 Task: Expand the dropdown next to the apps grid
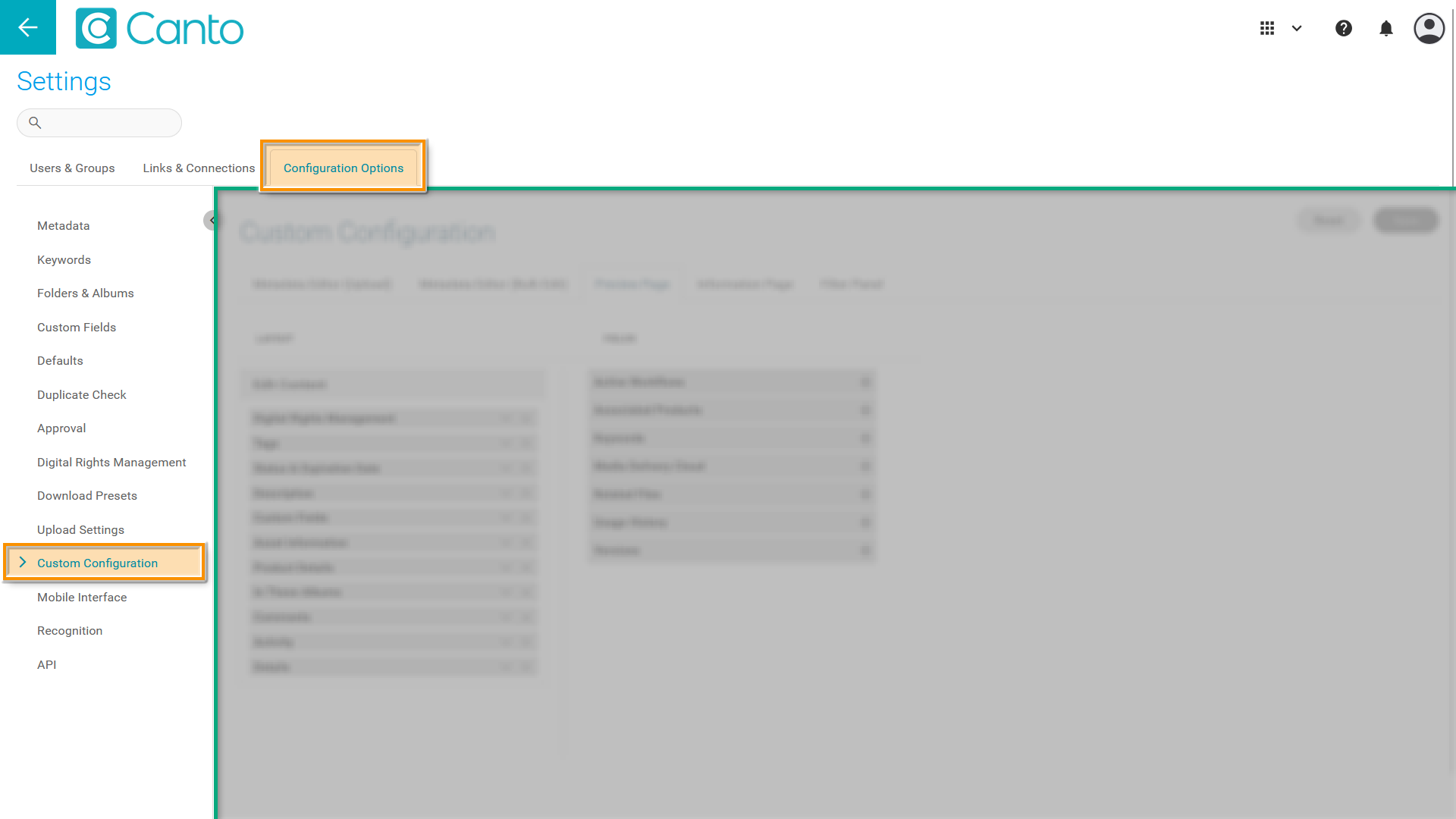coord(1297,28)
